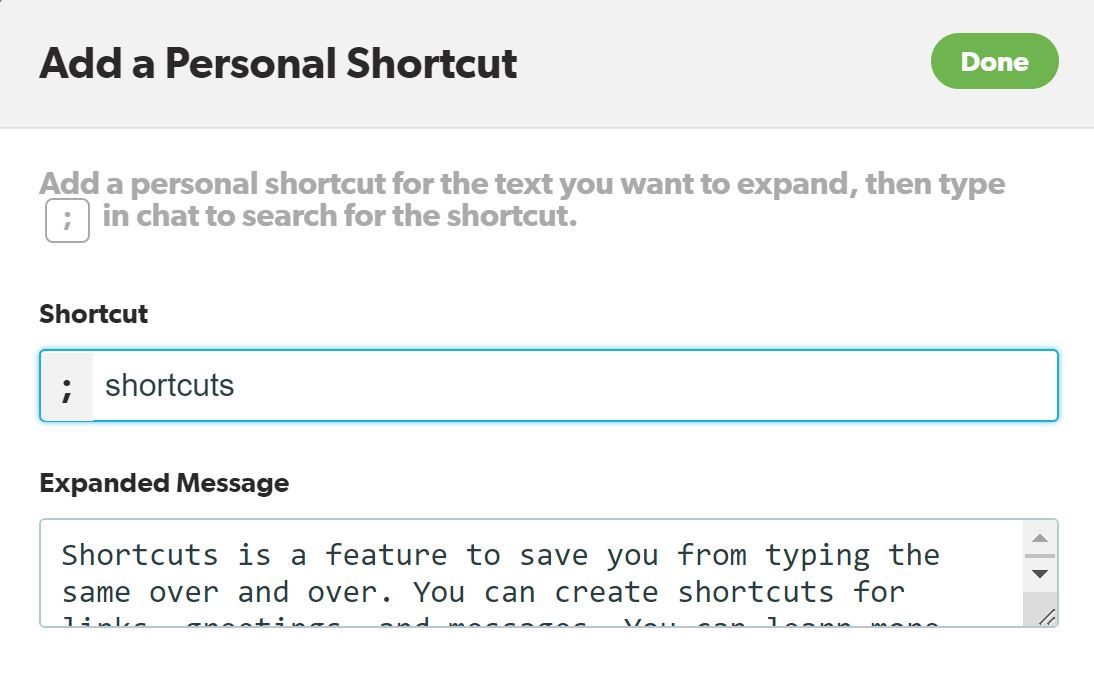Click the scrollbar down arrow
Image resolution: width=1094 pixels, height=687 pixels.
(1041, 573)
